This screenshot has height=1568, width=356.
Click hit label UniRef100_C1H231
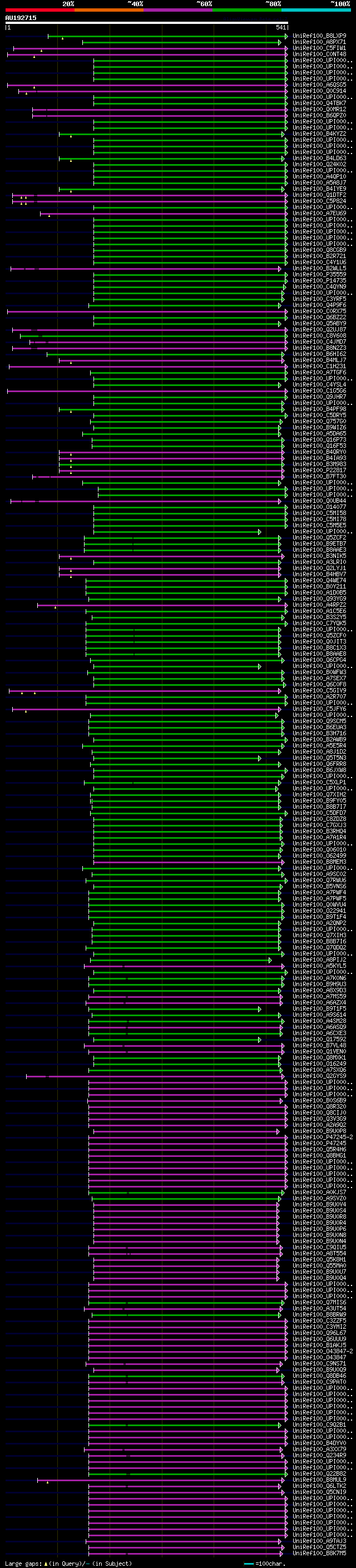pyautogui.click(x=319, y=367)
